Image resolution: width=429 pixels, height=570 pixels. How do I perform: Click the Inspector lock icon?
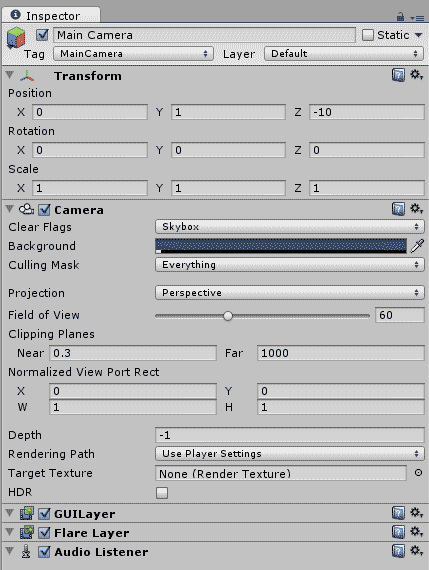[400, 17]
